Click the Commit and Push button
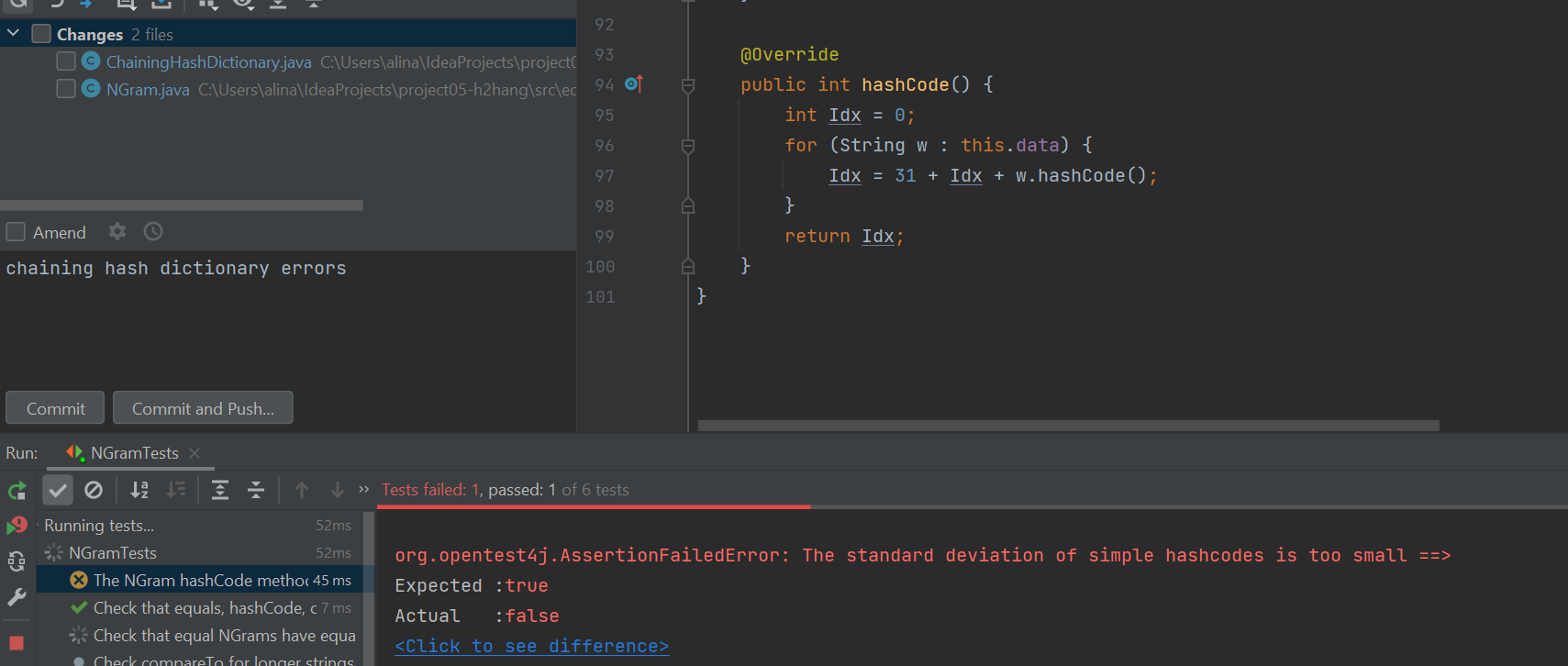The image size is (1568, 666). [x=203, y=408]
